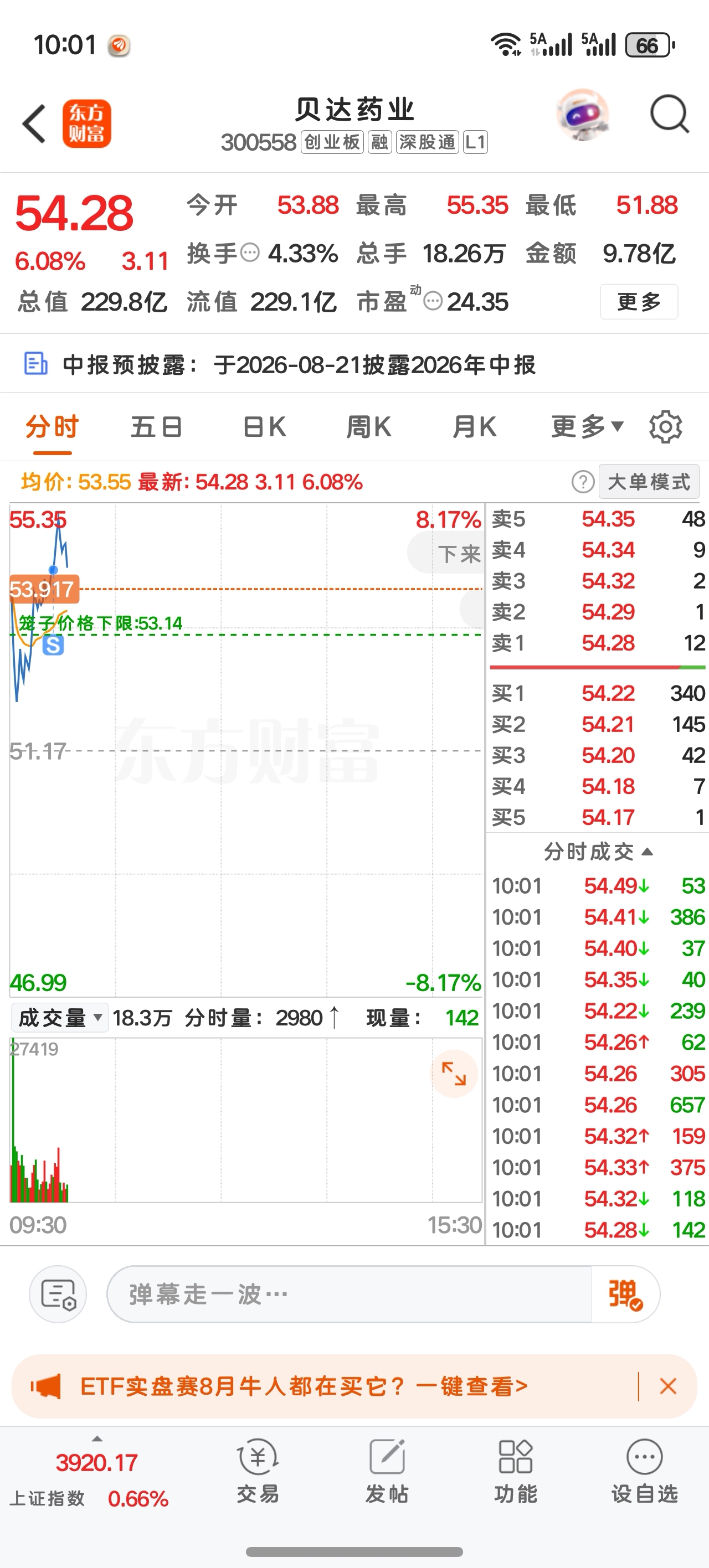Tap the trade tick at 54.49 volume 53

pyautogui.click(x=598, y=886)
